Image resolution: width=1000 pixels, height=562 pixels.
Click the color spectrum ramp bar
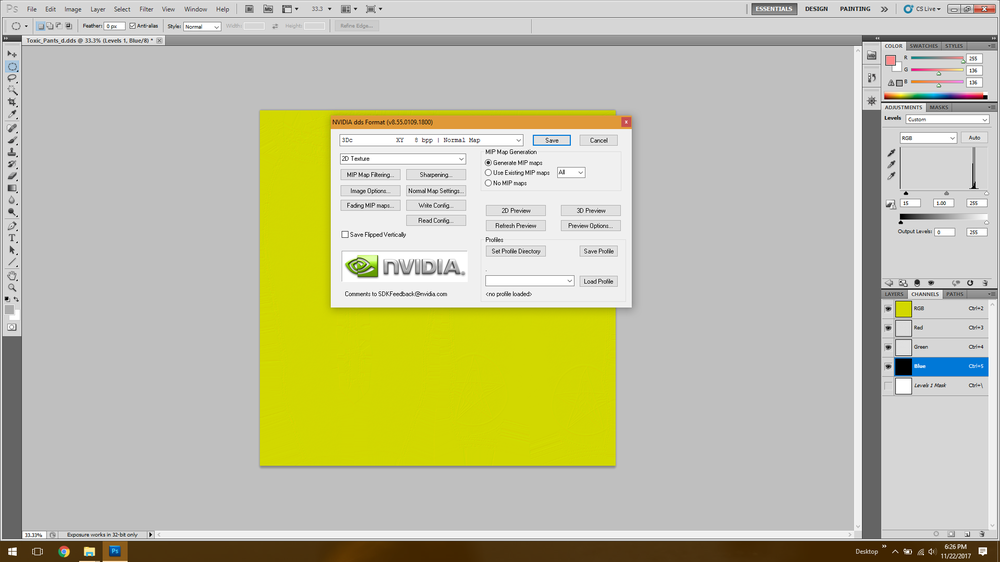935,96
